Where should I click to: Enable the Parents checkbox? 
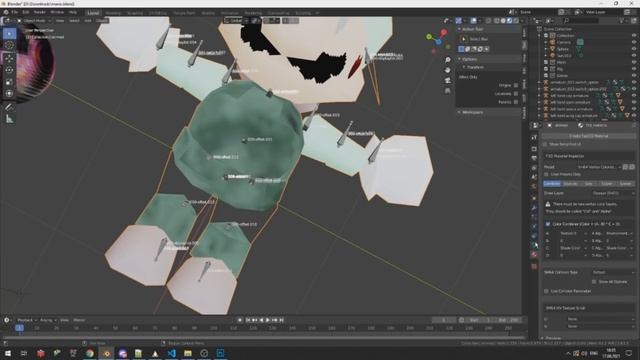[516, 102]
